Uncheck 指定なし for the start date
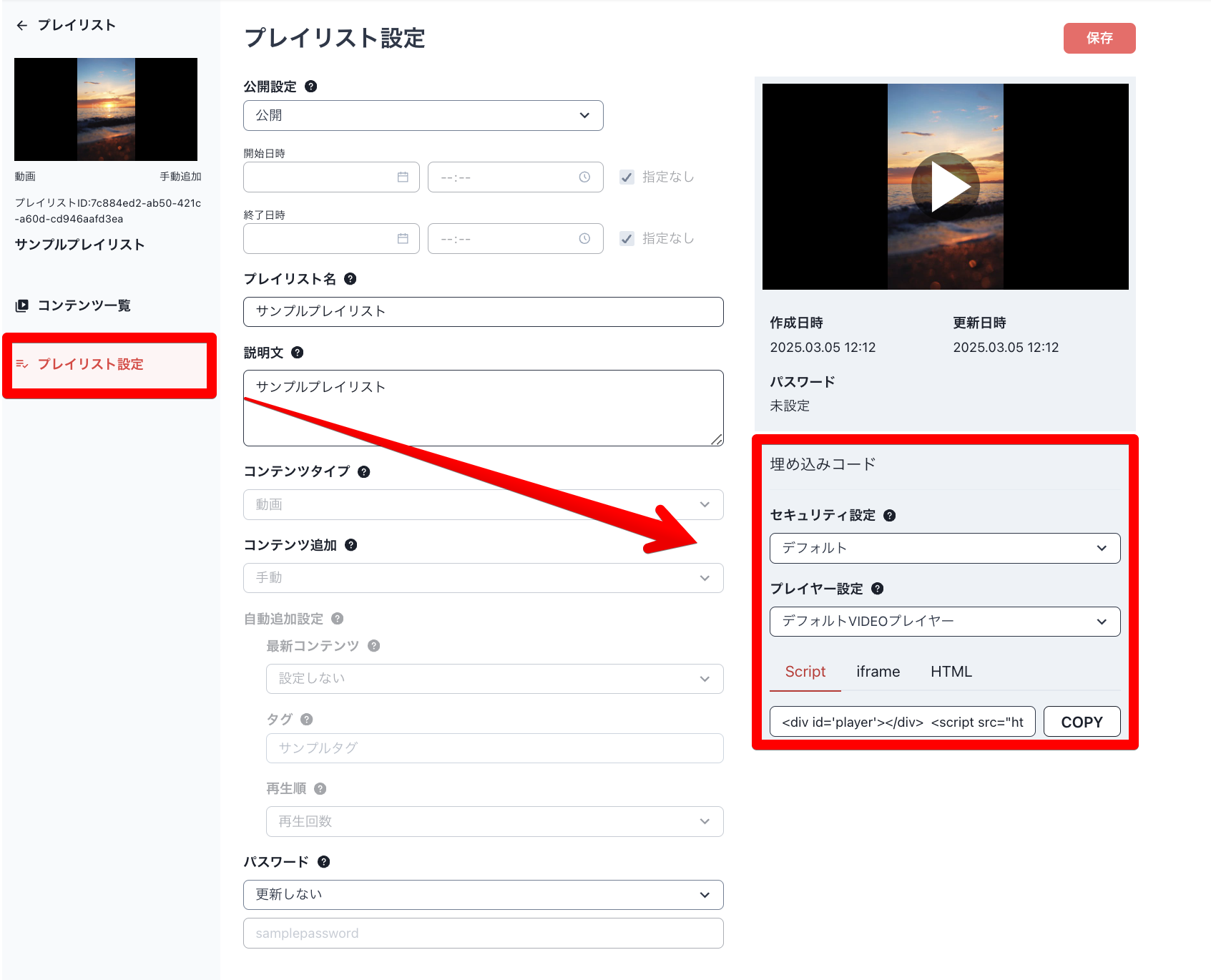Viewport: 1211px width, 980px height. click(627, 177)
